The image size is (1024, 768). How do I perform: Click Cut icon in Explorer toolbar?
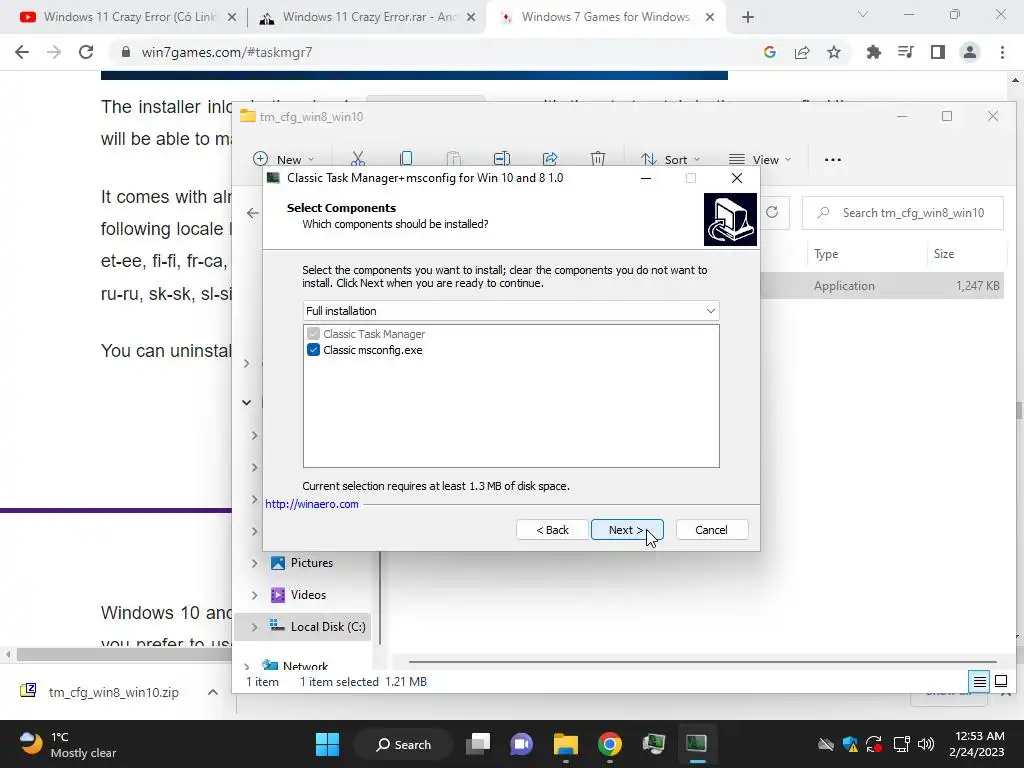click(x=358, y=159)
